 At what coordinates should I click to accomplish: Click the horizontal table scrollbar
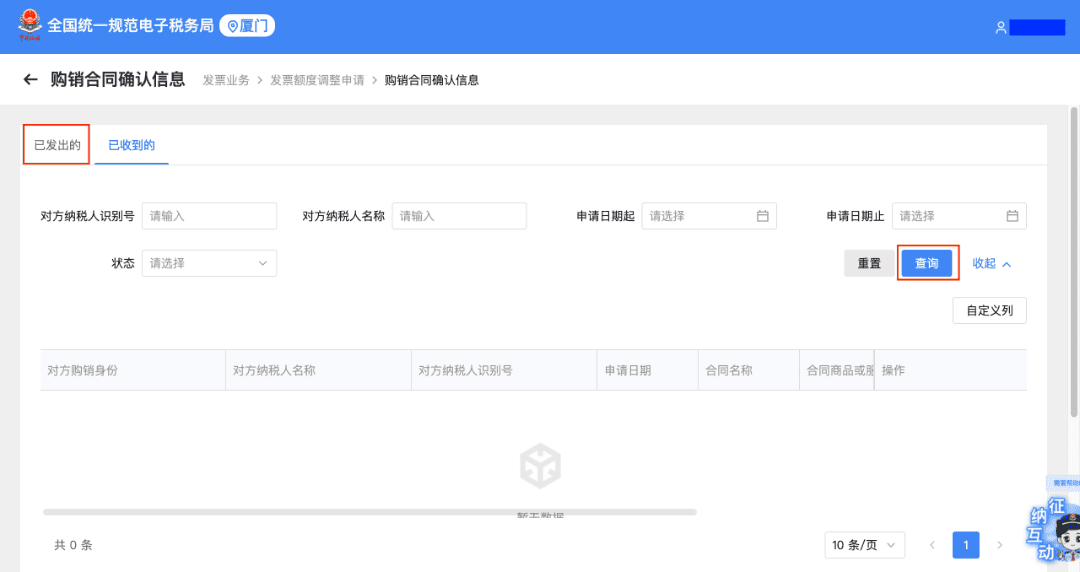[x=370, y=512]
